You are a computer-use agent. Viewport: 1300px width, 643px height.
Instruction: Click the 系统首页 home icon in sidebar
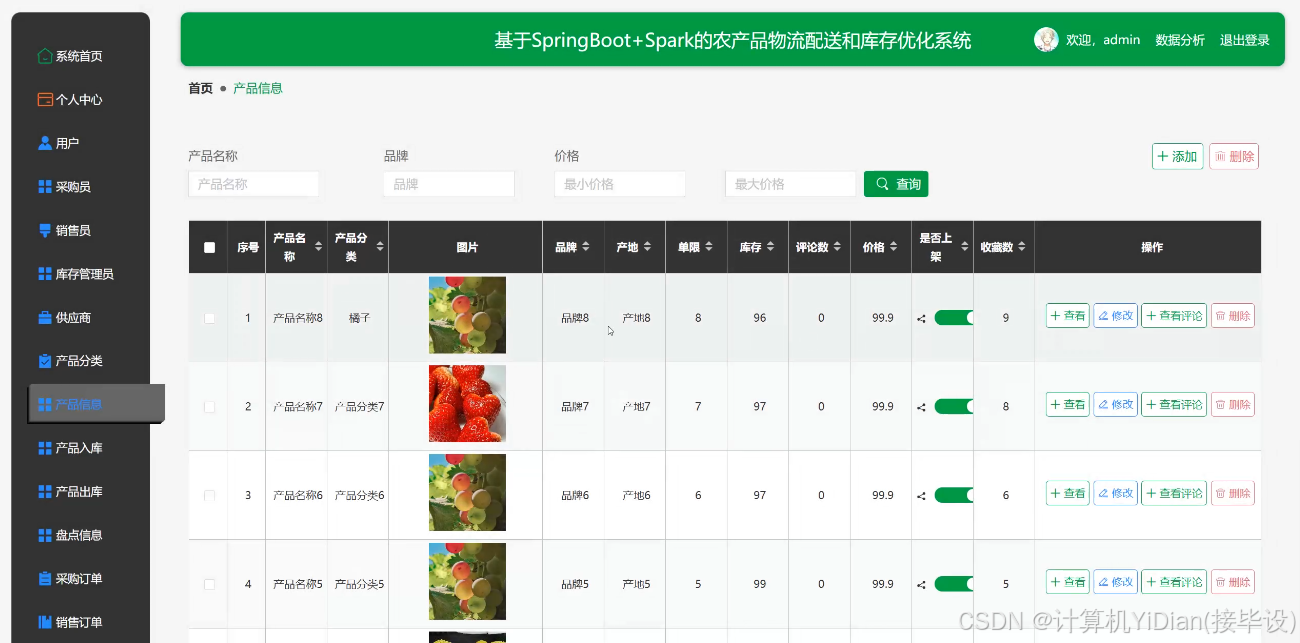pyautogui.click(x=46, y=55)
